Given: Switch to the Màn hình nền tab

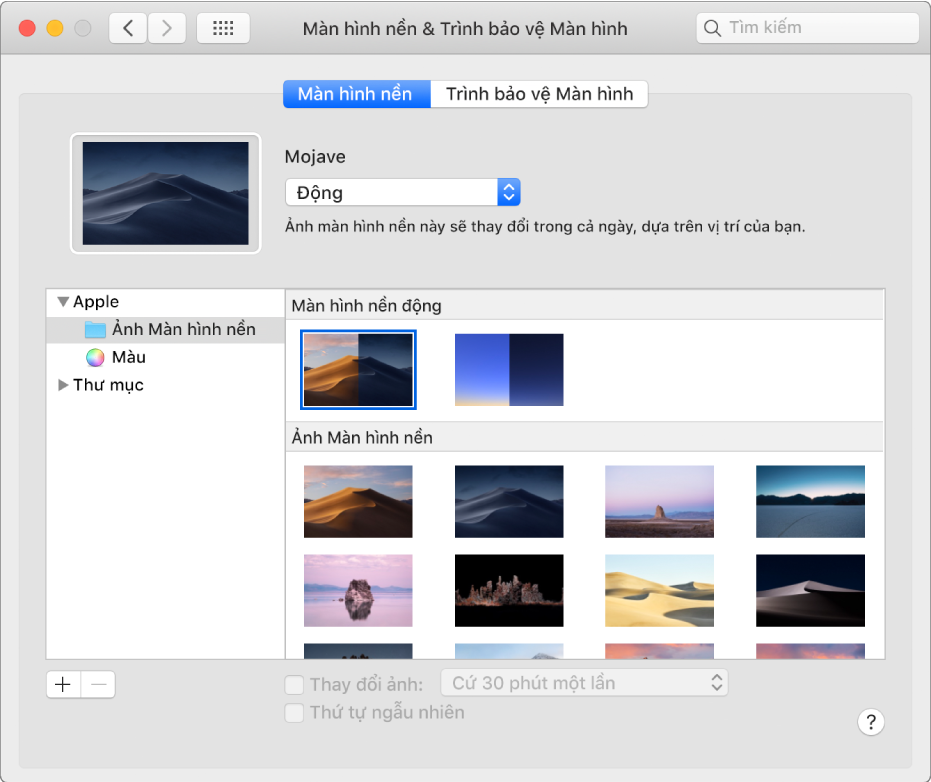Looking at the screenshot, I should [356, 94].
